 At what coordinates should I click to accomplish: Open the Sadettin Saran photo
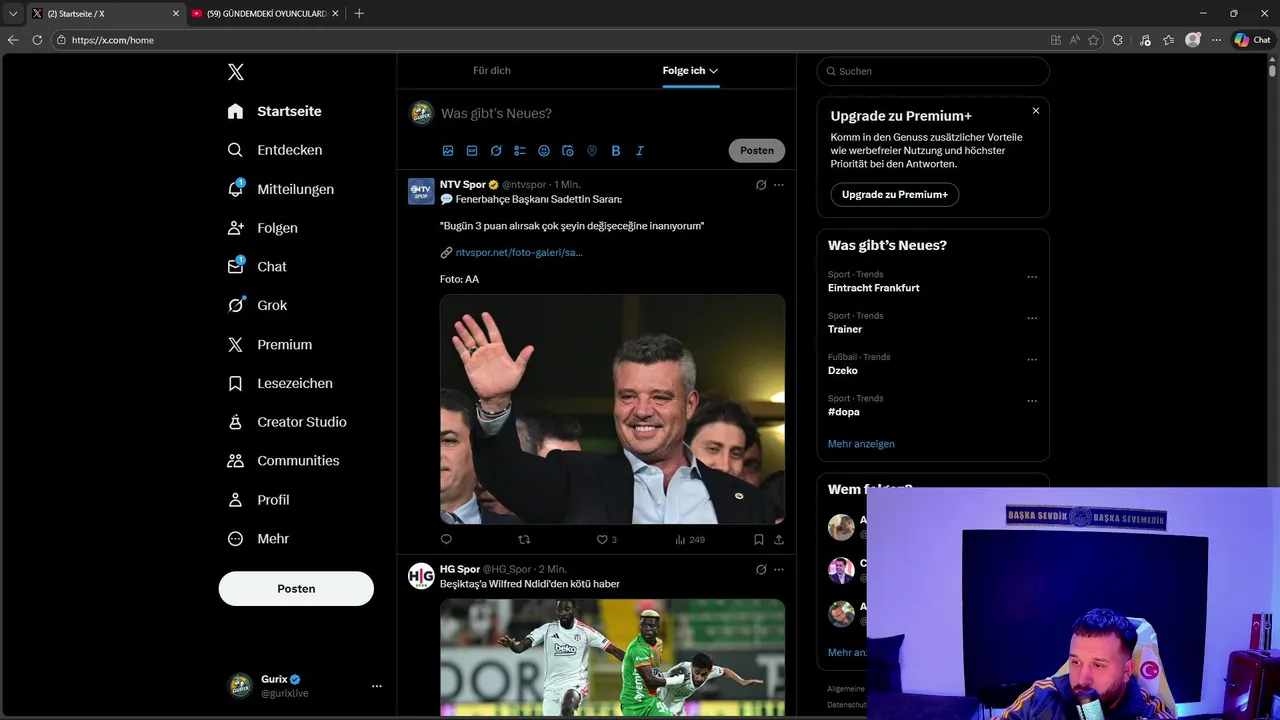612,409
